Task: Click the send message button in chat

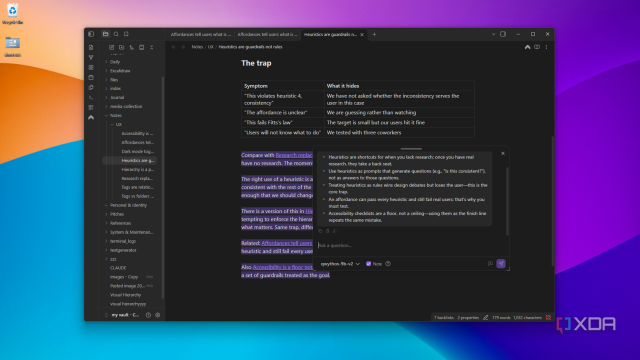Action: click(501, 264)
